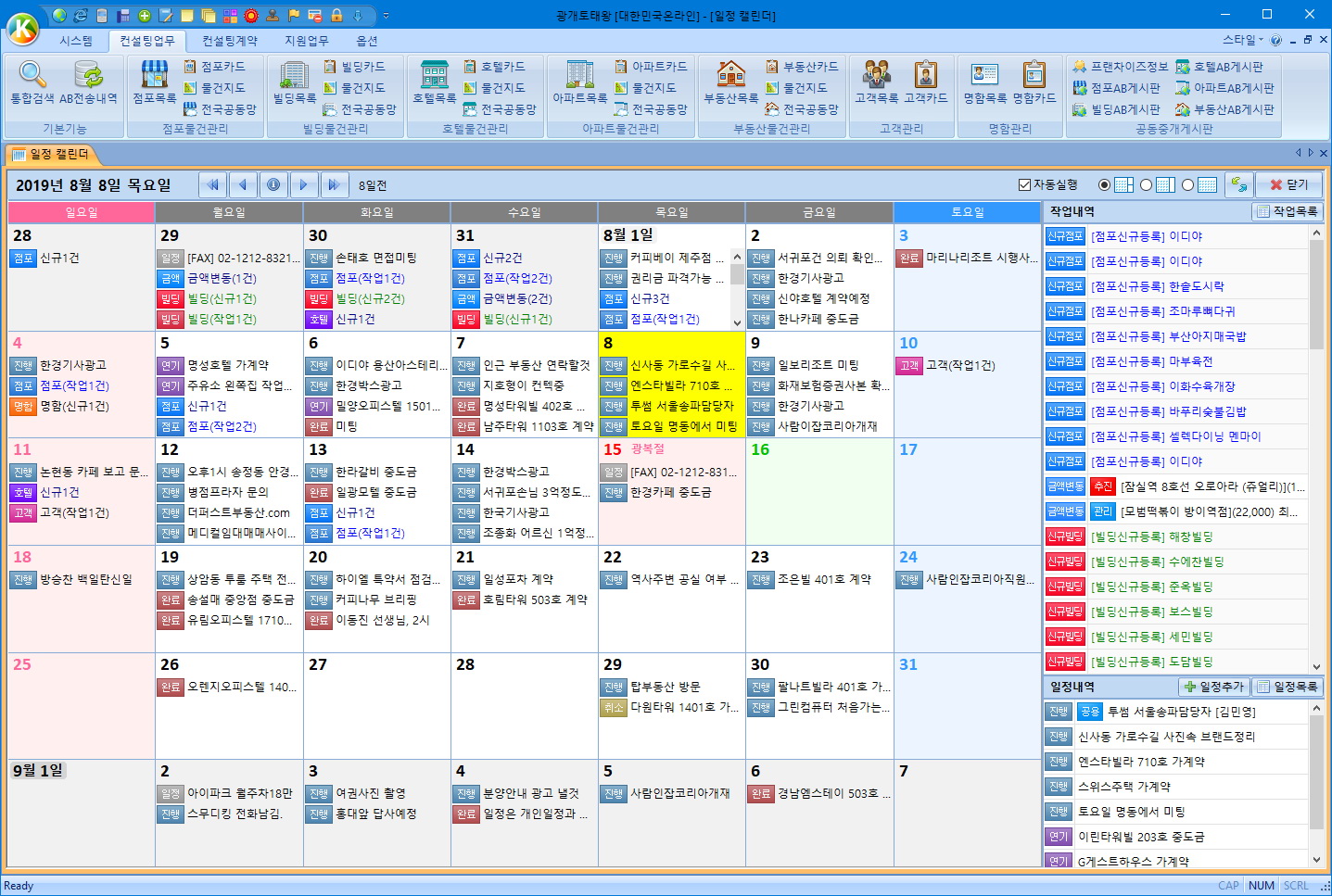Image resolution: width=1332 pixels, height=896 pixels.
Task: Open 고객목록 customer list
Action: 876,82
